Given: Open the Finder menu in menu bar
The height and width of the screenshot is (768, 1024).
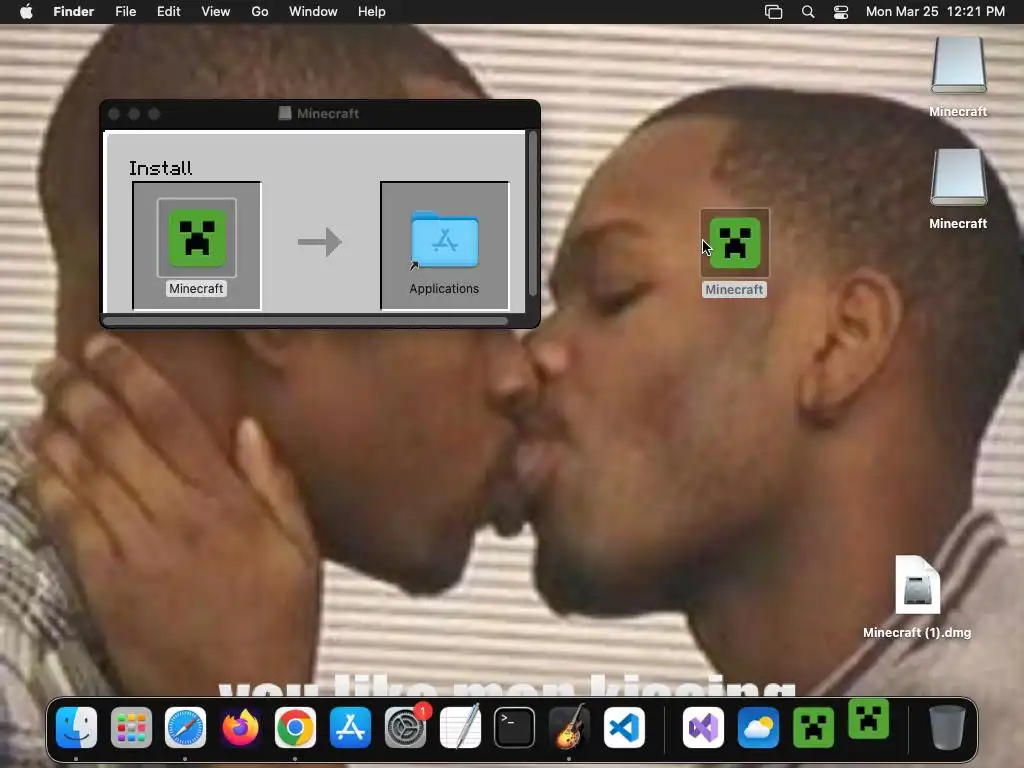Looking at the screenshot, I should coord(73,12).
